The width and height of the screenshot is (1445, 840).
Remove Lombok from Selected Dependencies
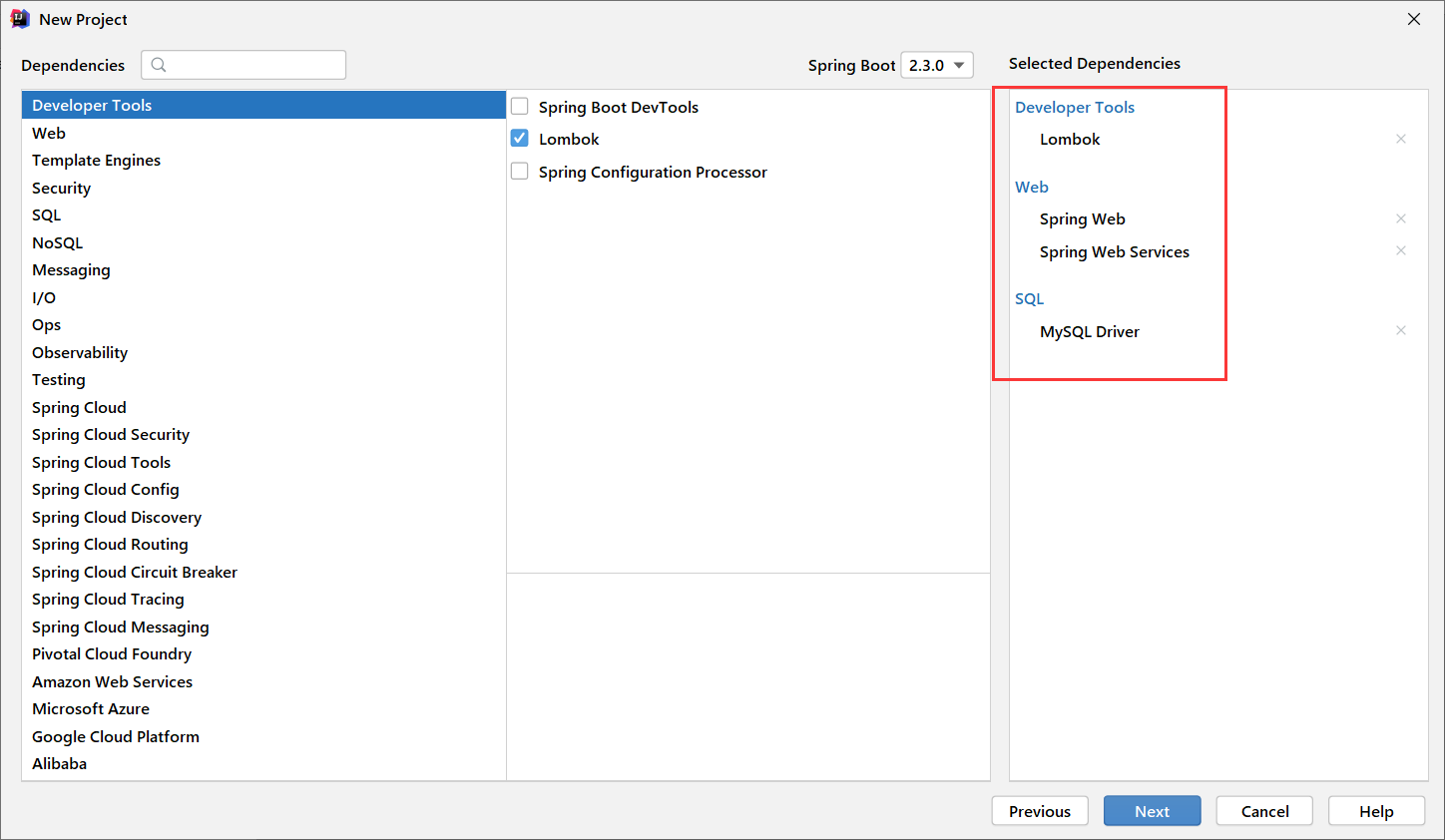coord(1401,139)
